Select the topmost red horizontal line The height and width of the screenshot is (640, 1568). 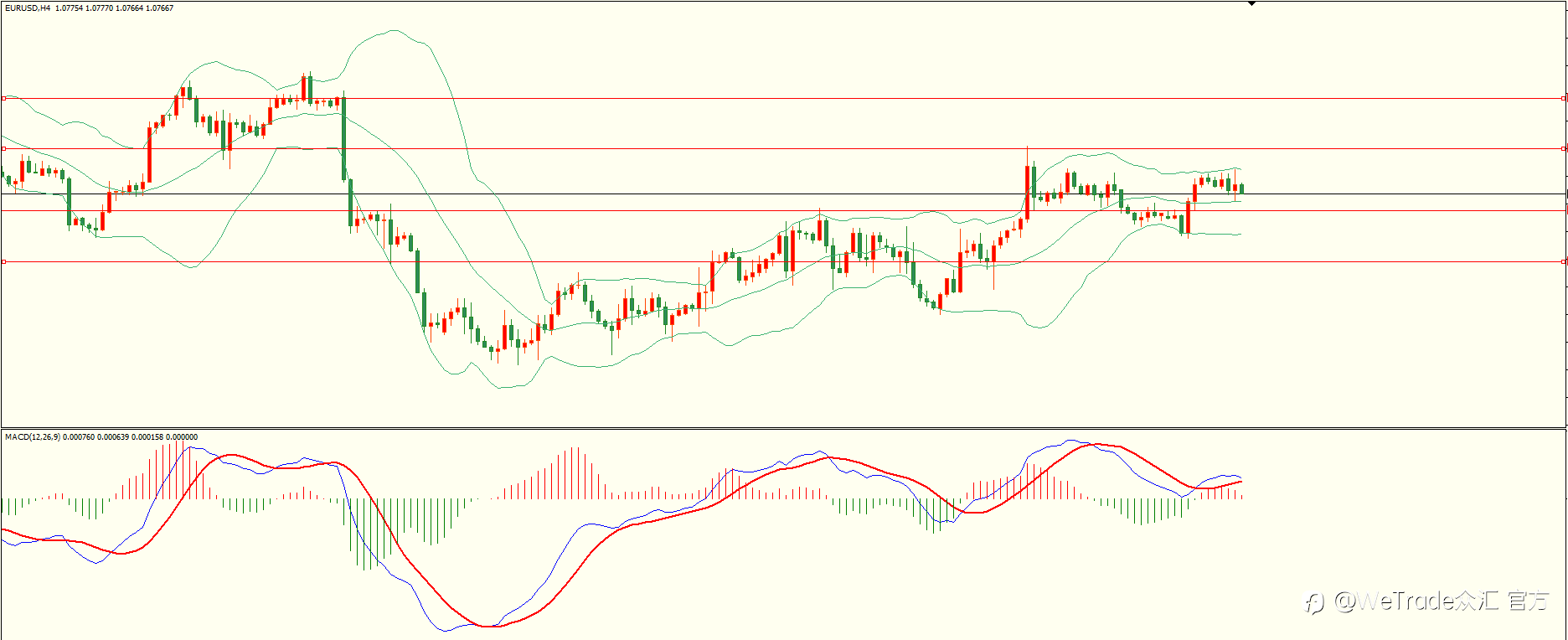(x=784, y=98)
